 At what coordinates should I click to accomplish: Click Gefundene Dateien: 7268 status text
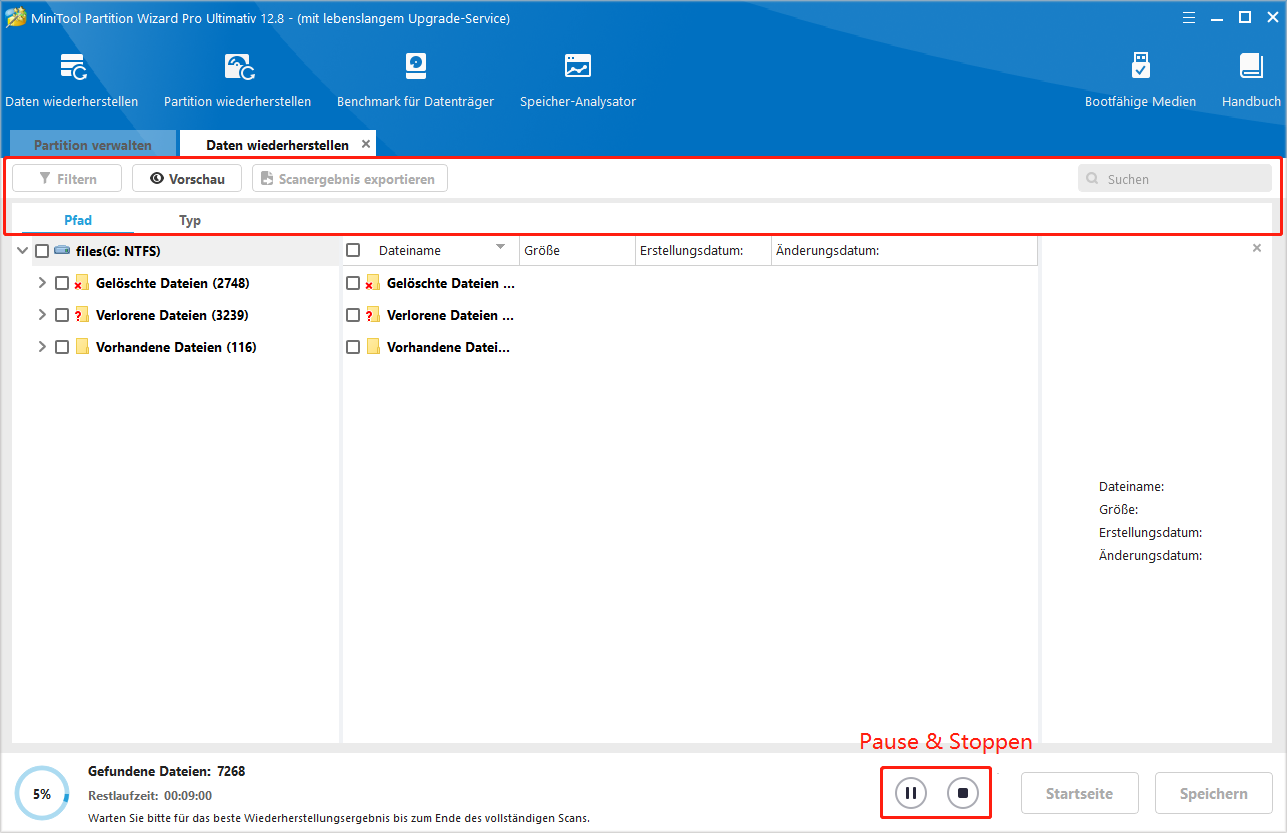166,771
